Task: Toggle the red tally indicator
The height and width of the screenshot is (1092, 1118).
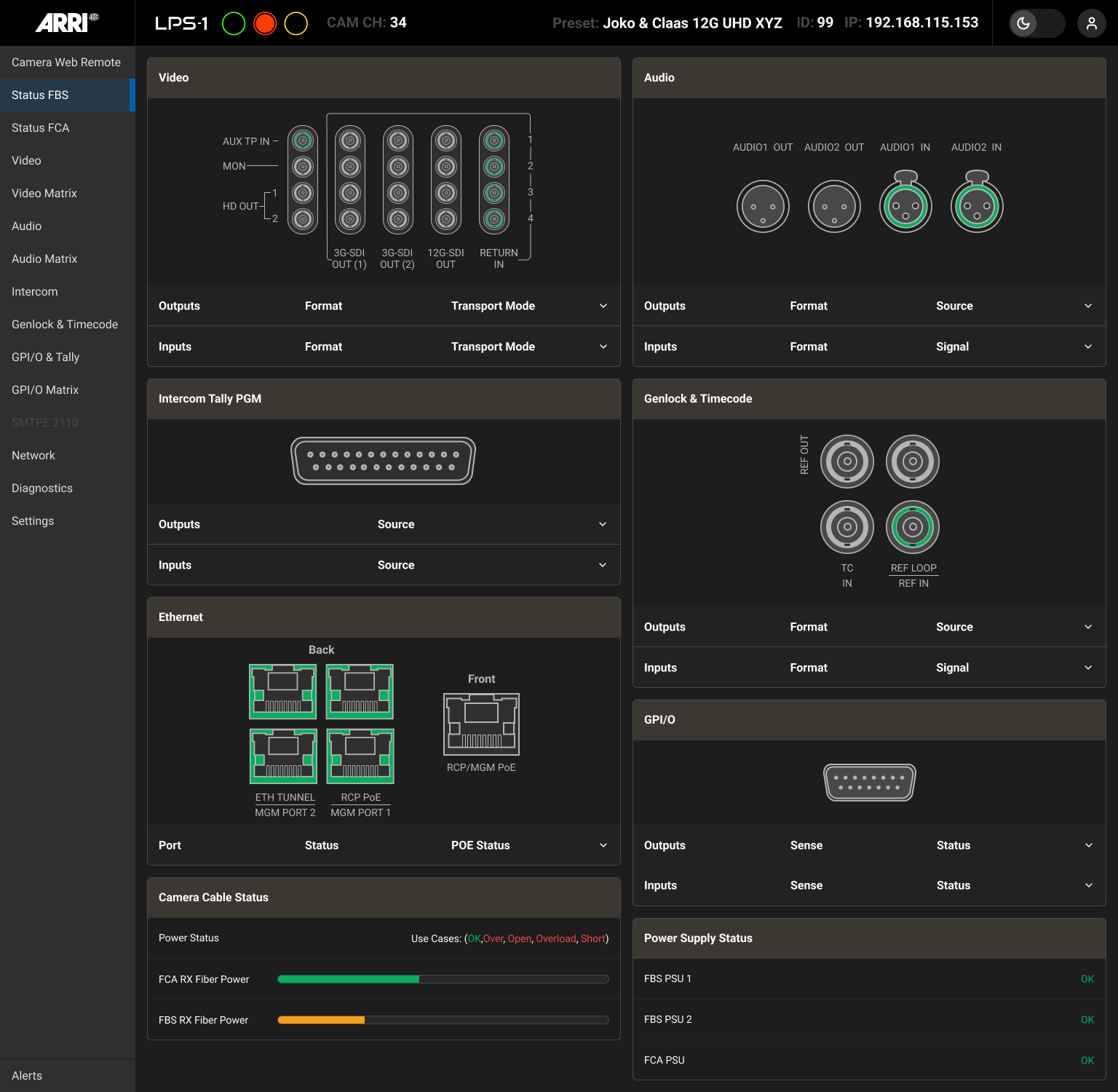Action: coord(265,23)
